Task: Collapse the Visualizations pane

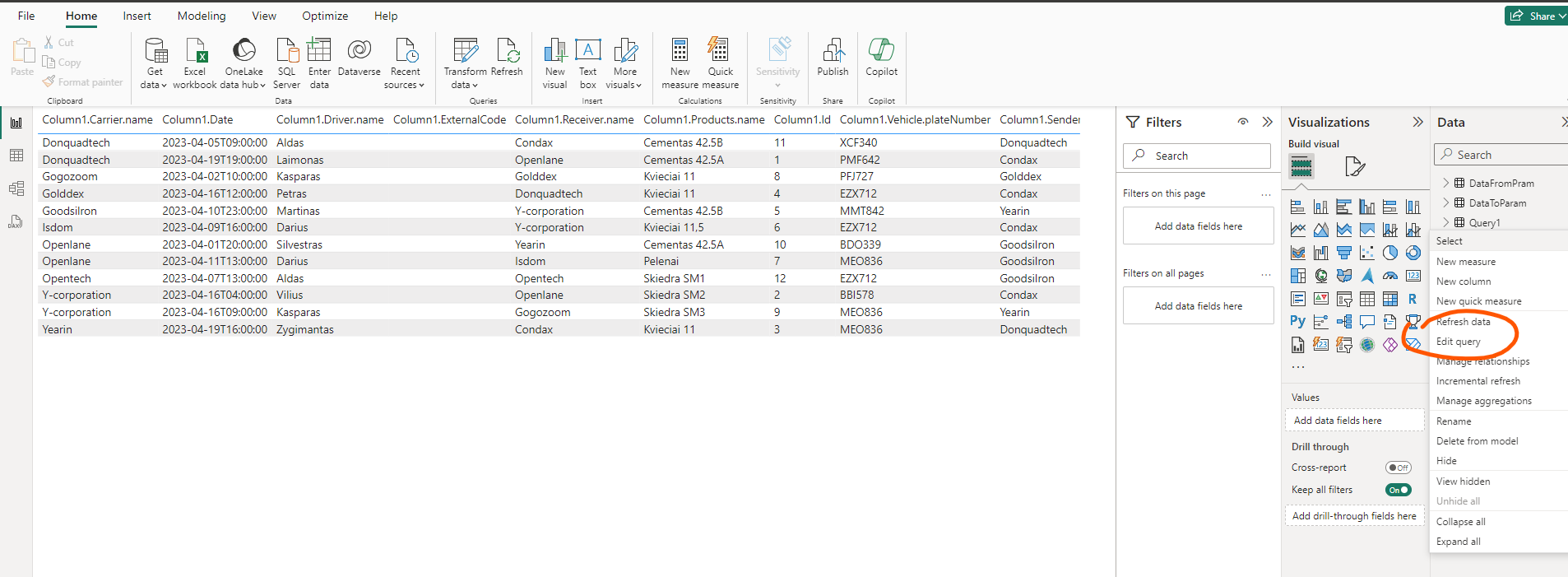Action: (x=1417, y=122)
